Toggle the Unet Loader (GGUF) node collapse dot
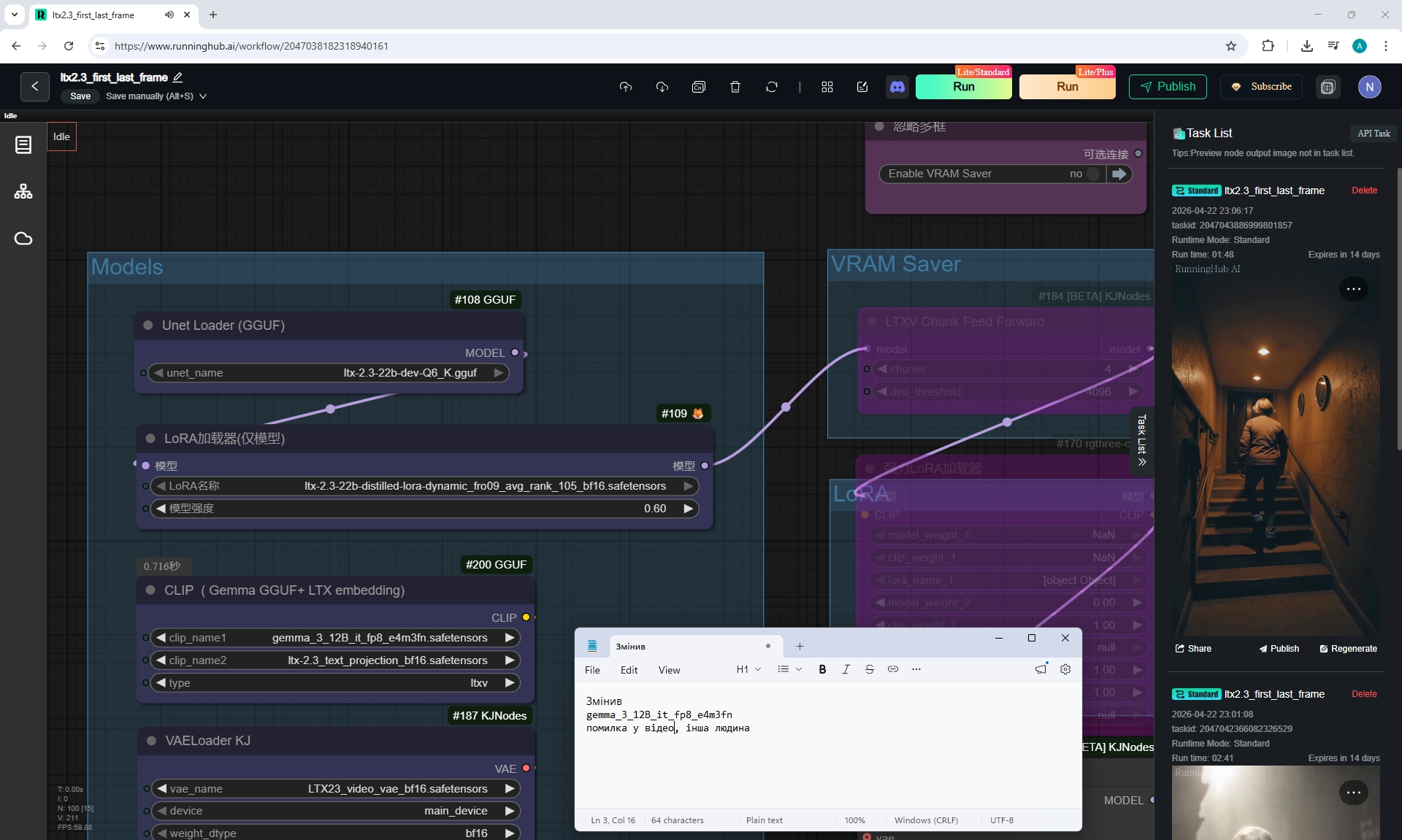This screenshot has height=840, width=1402. (x=148, y=325)
